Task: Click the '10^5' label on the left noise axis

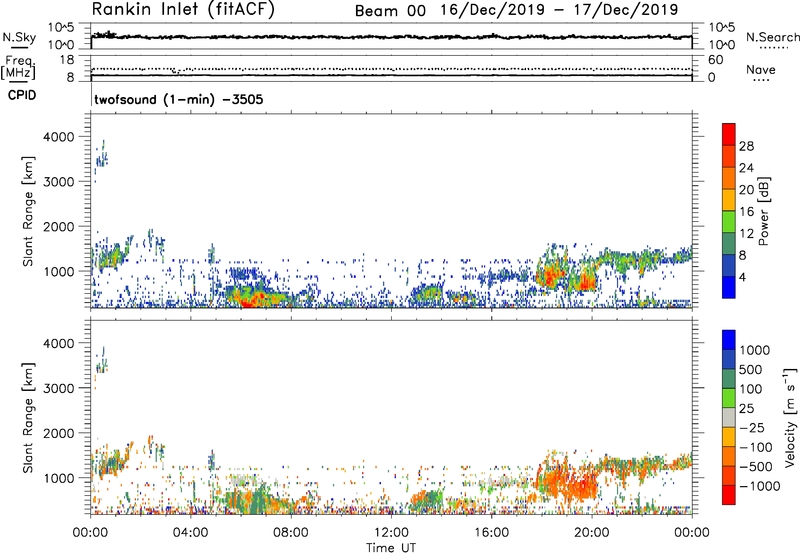Action: click(x=61, y=28)
